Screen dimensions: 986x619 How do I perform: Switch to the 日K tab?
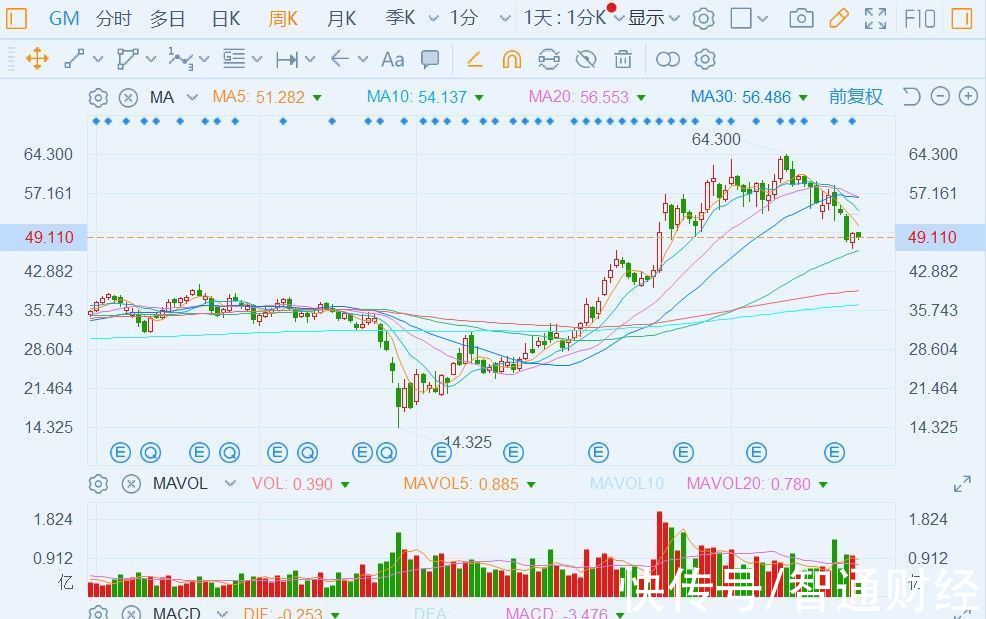[x=226, y=19]
